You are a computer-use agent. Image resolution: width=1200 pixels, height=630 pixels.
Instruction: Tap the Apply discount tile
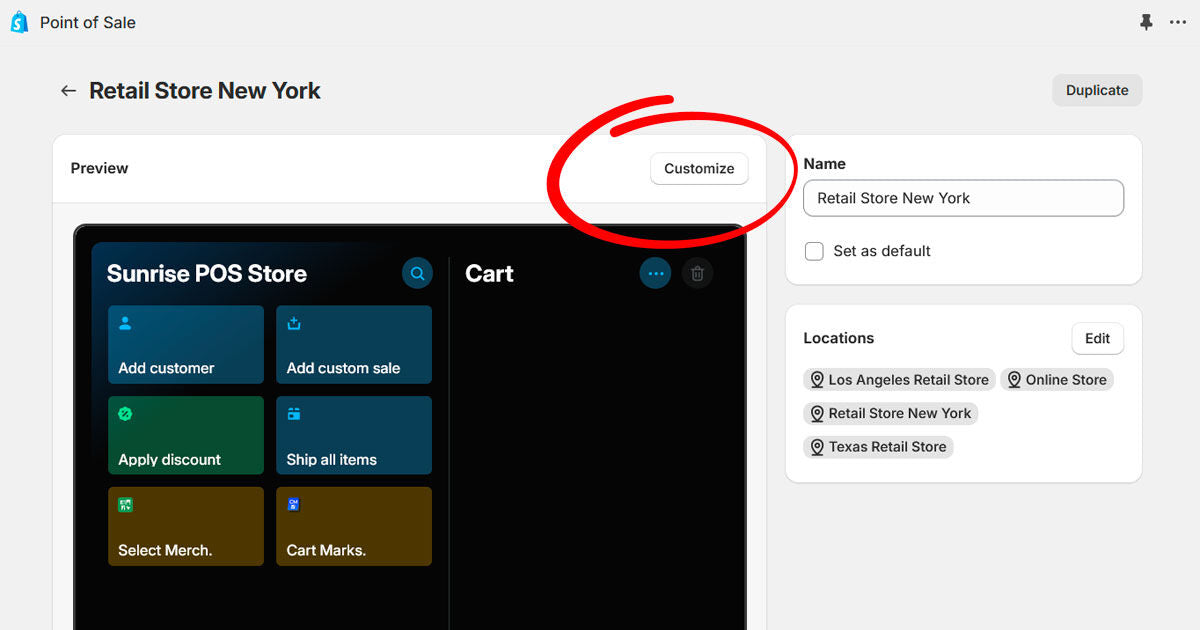pyautogui.click(x=186, y=435)
